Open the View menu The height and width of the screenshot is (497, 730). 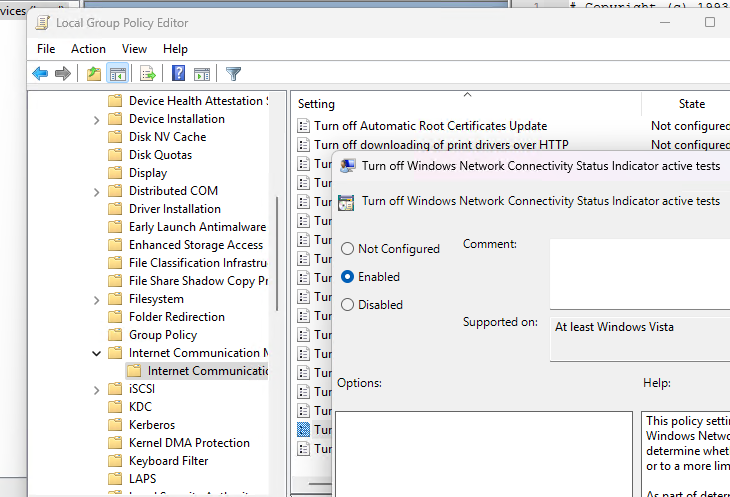click(134, 49)
